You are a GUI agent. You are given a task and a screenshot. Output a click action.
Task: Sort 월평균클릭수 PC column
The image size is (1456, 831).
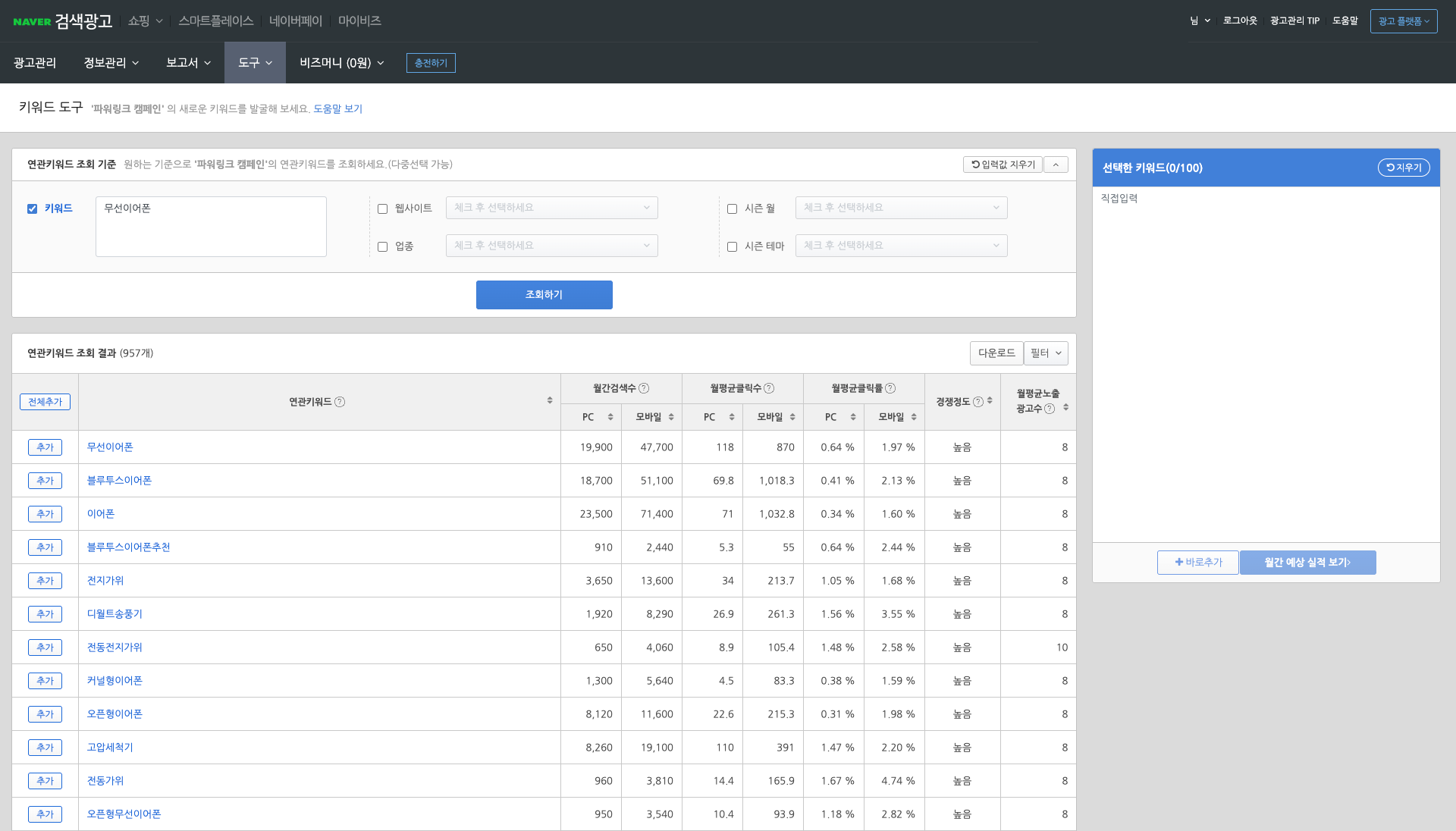coord(732,417)
